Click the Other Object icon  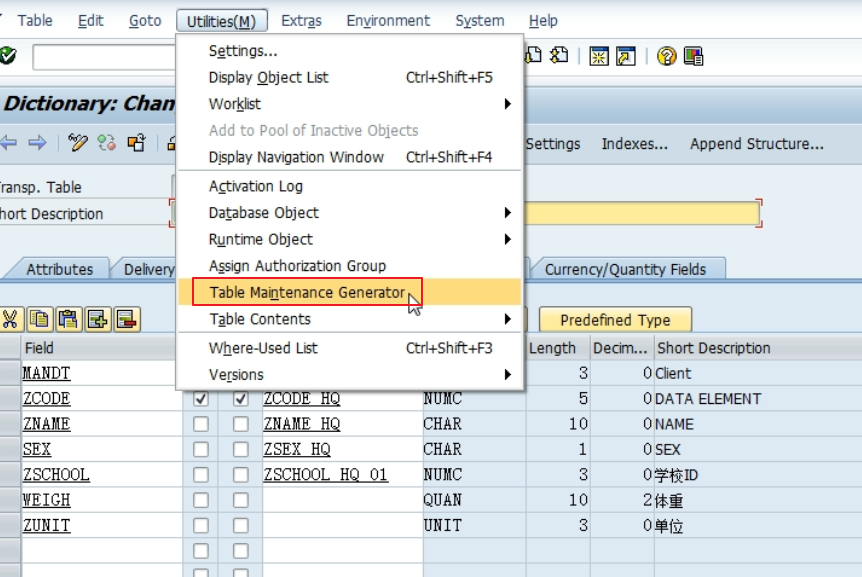[x=136, y=143]
